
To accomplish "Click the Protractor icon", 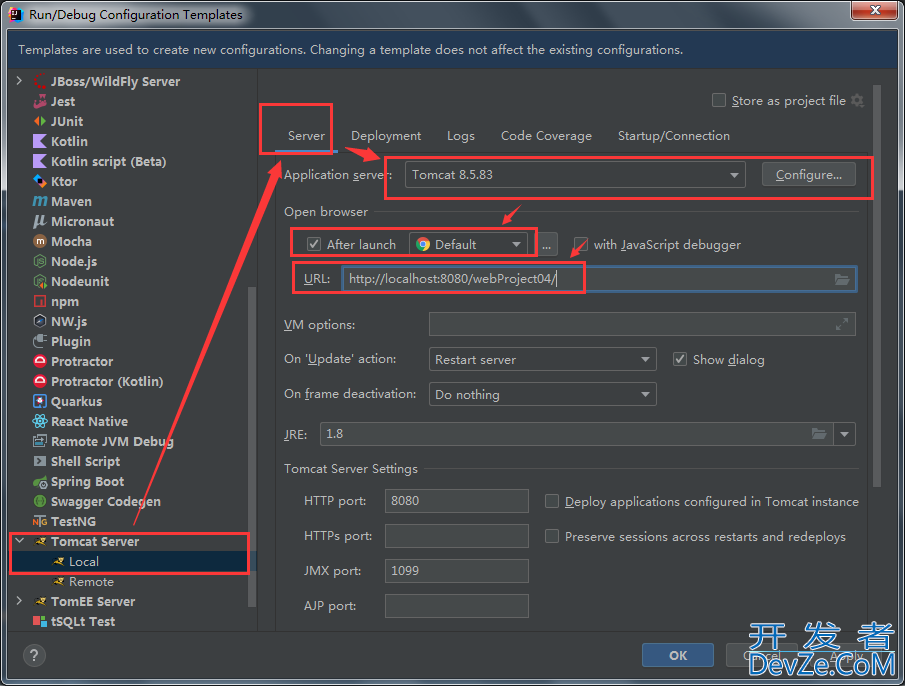I will click(x=40, y=361).
